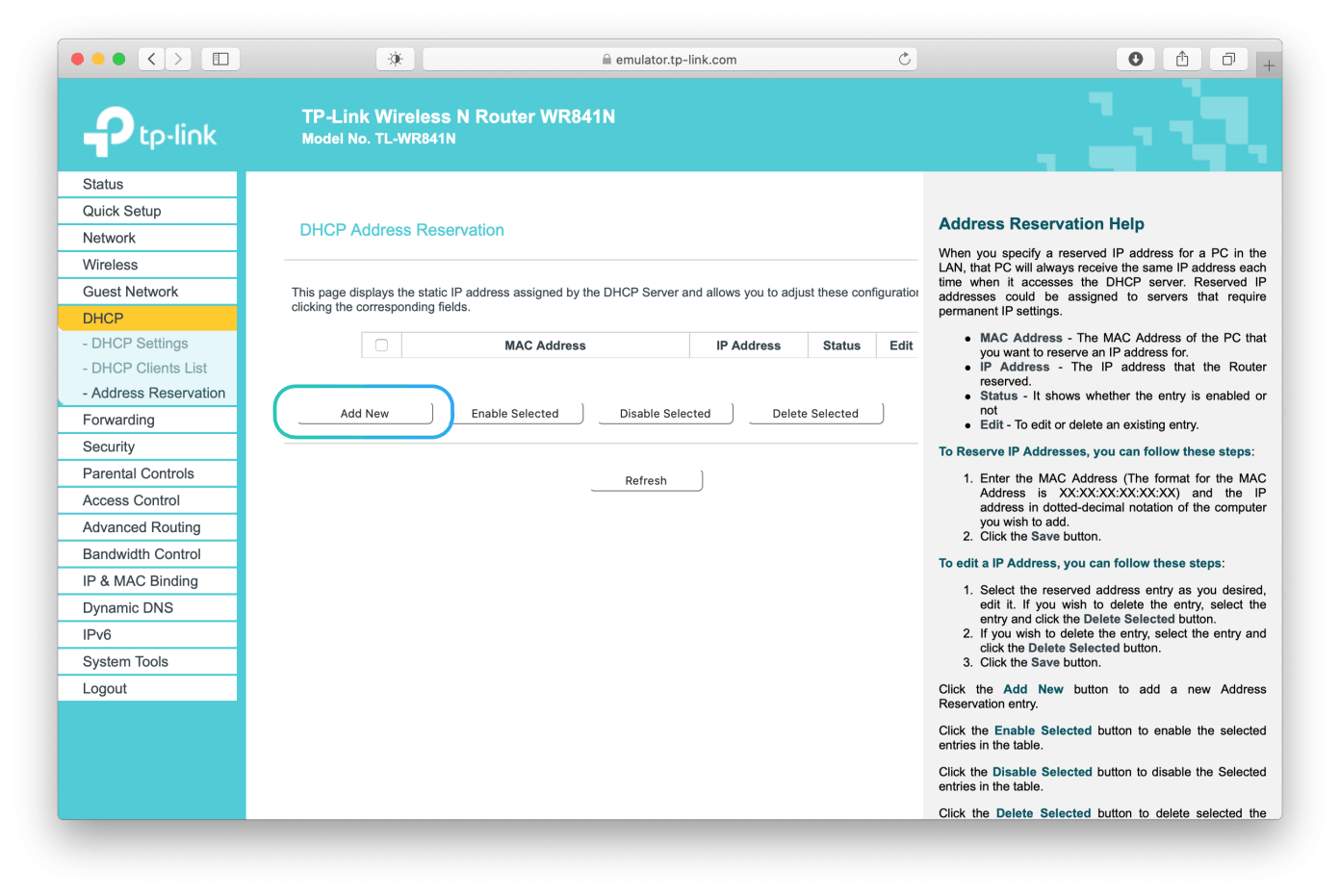Expand System Tools menu

tap(147, 662)
